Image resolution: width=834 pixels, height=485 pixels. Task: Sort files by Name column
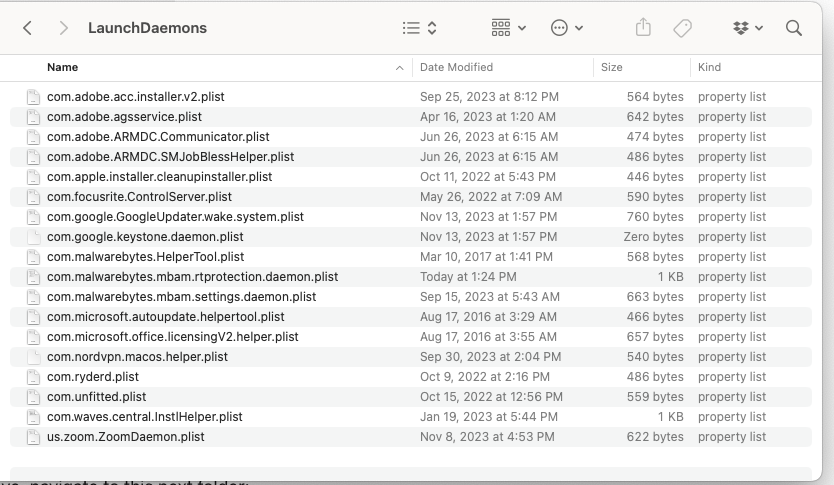(62, 67)
